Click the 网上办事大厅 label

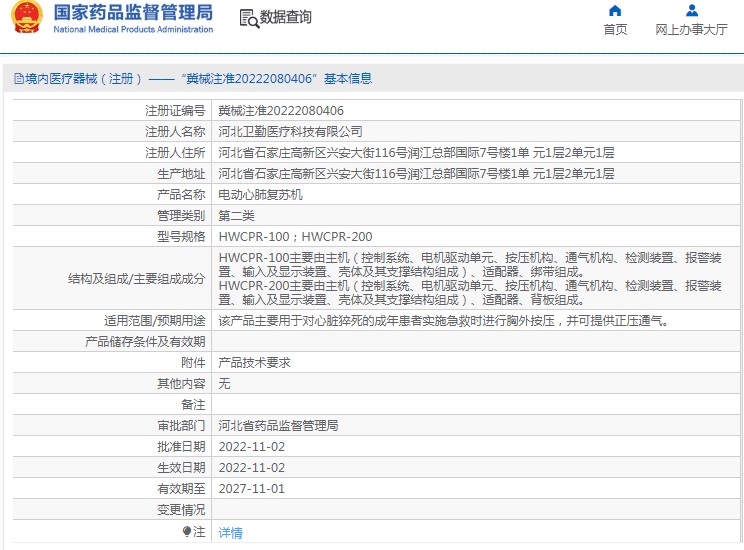coord(691,29)
